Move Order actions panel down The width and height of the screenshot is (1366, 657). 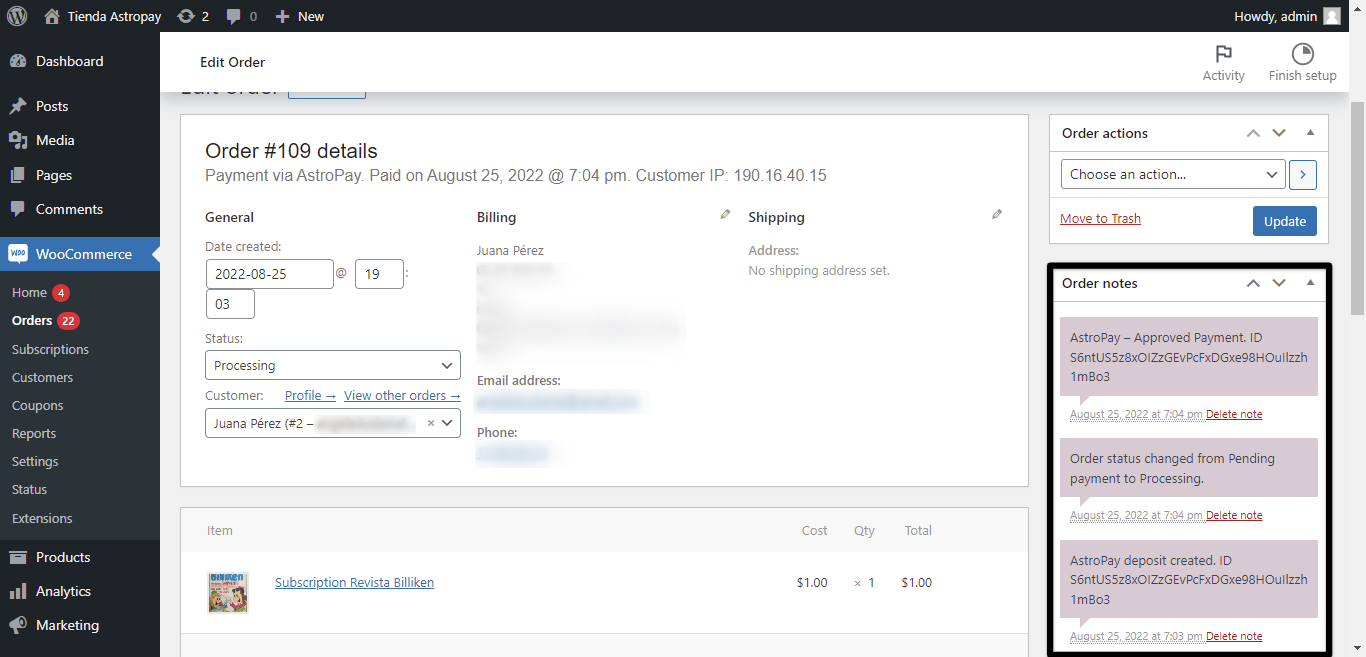pos(1279,133)
